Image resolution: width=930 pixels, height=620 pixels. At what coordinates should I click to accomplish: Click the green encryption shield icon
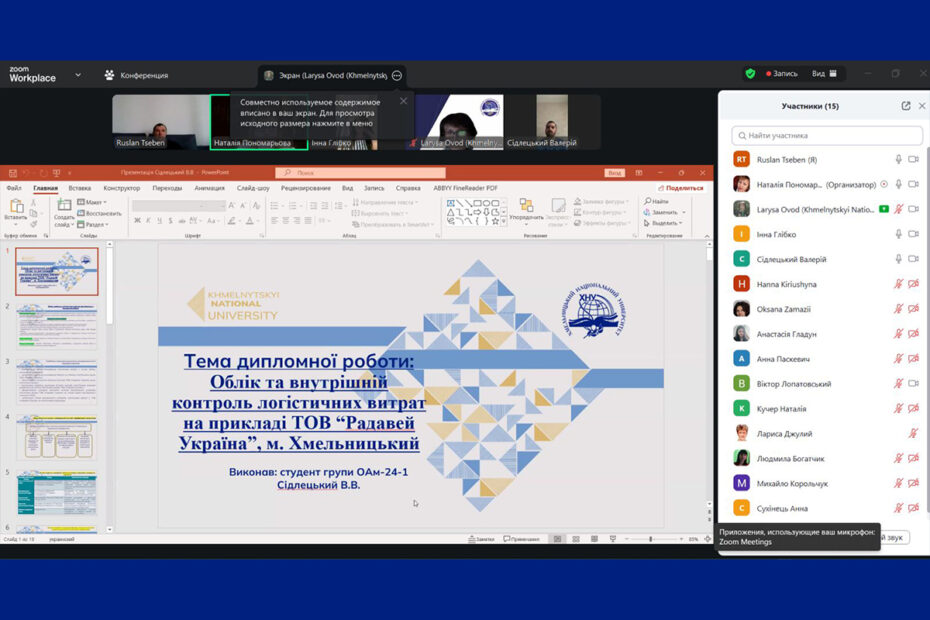[x=750, y=74]
